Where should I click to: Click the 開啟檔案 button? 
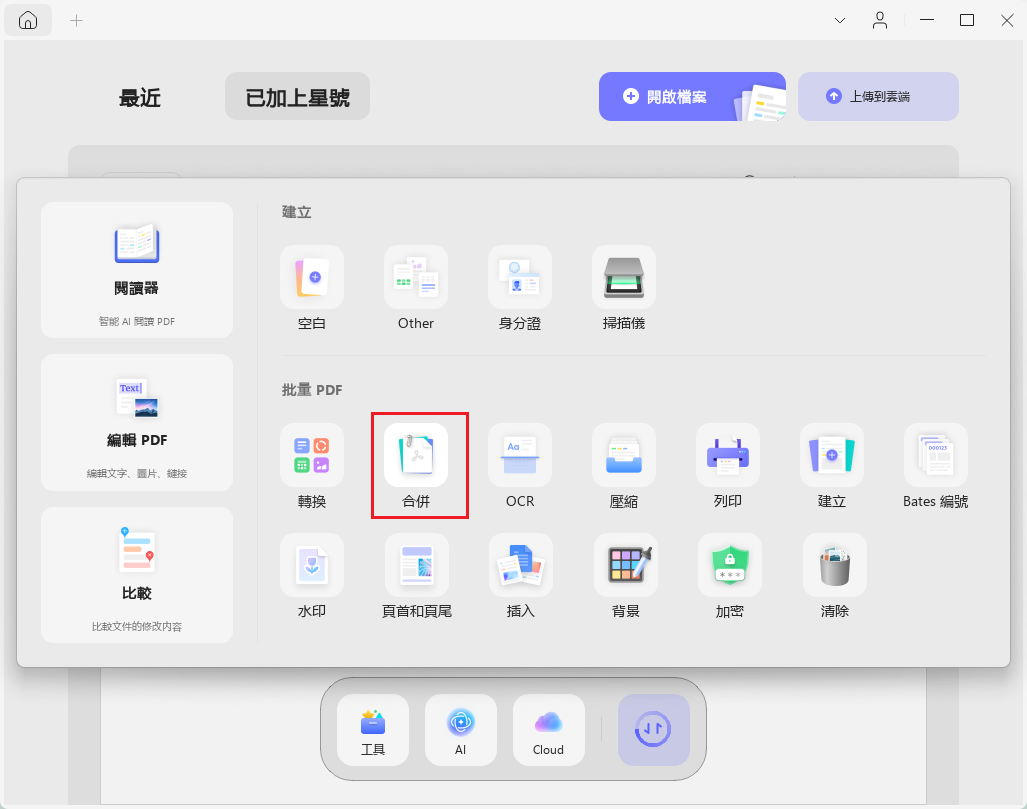pos(692,96)
